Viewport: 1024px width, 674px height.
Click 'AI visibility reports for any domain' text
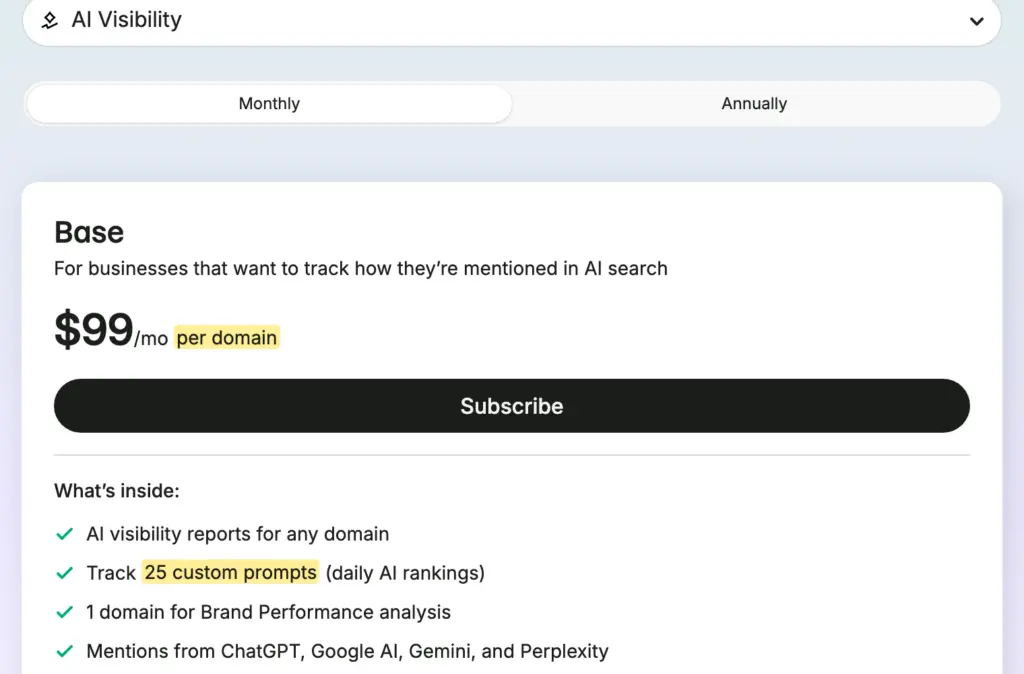(238, 534)
